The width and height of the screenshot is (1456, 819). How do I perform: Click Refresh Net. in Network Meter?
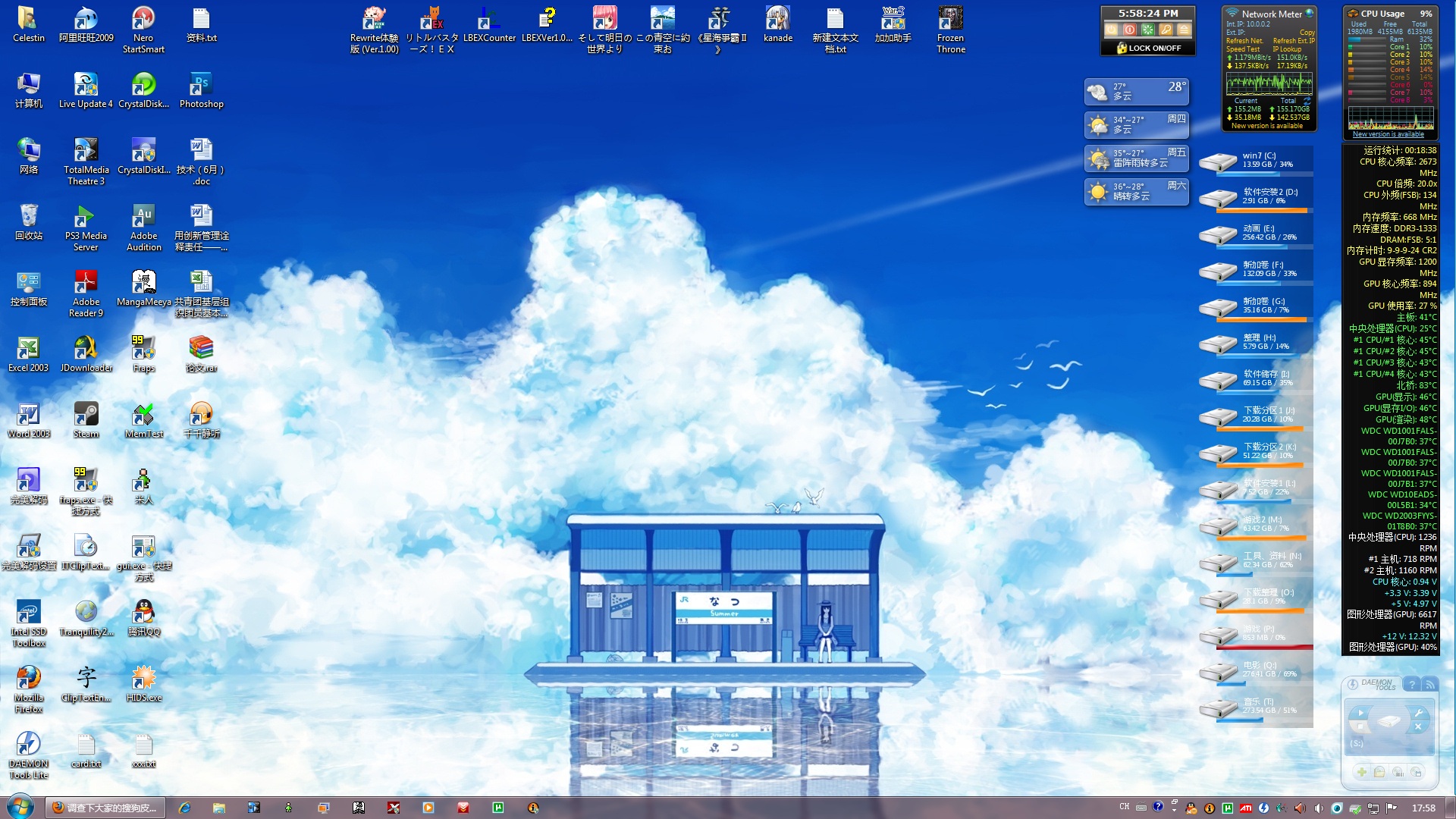point(1244,41)
